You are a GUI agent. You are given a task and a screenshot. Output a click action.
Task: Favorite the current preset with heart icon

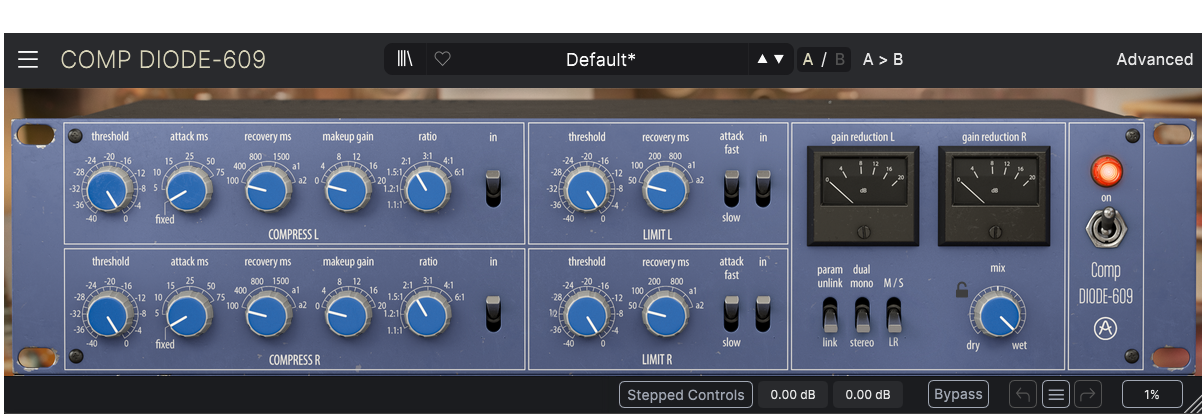(442, 59)
